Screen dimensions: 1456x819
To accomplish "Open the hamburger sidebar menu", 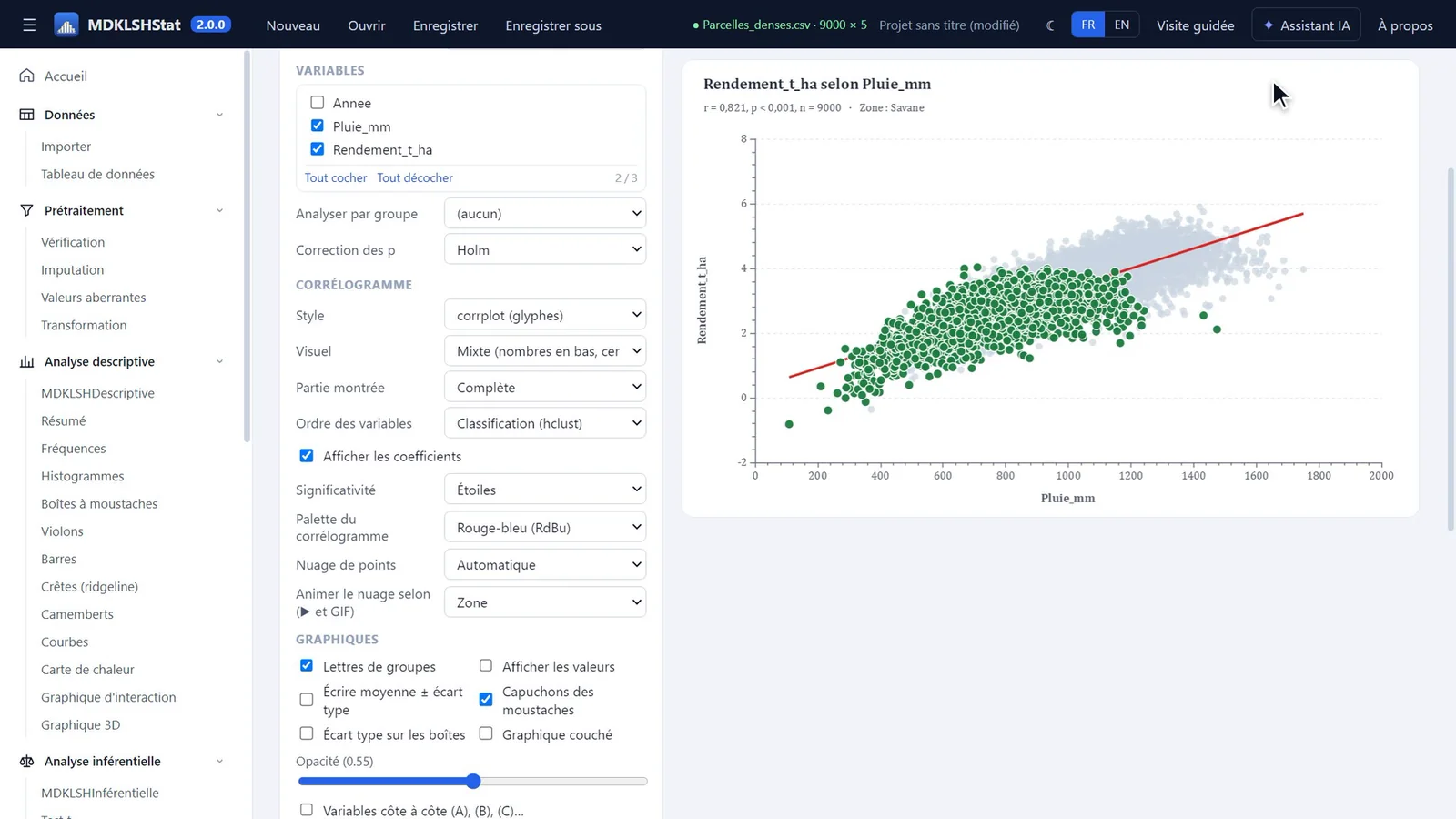I will click(x=30, y=25).
